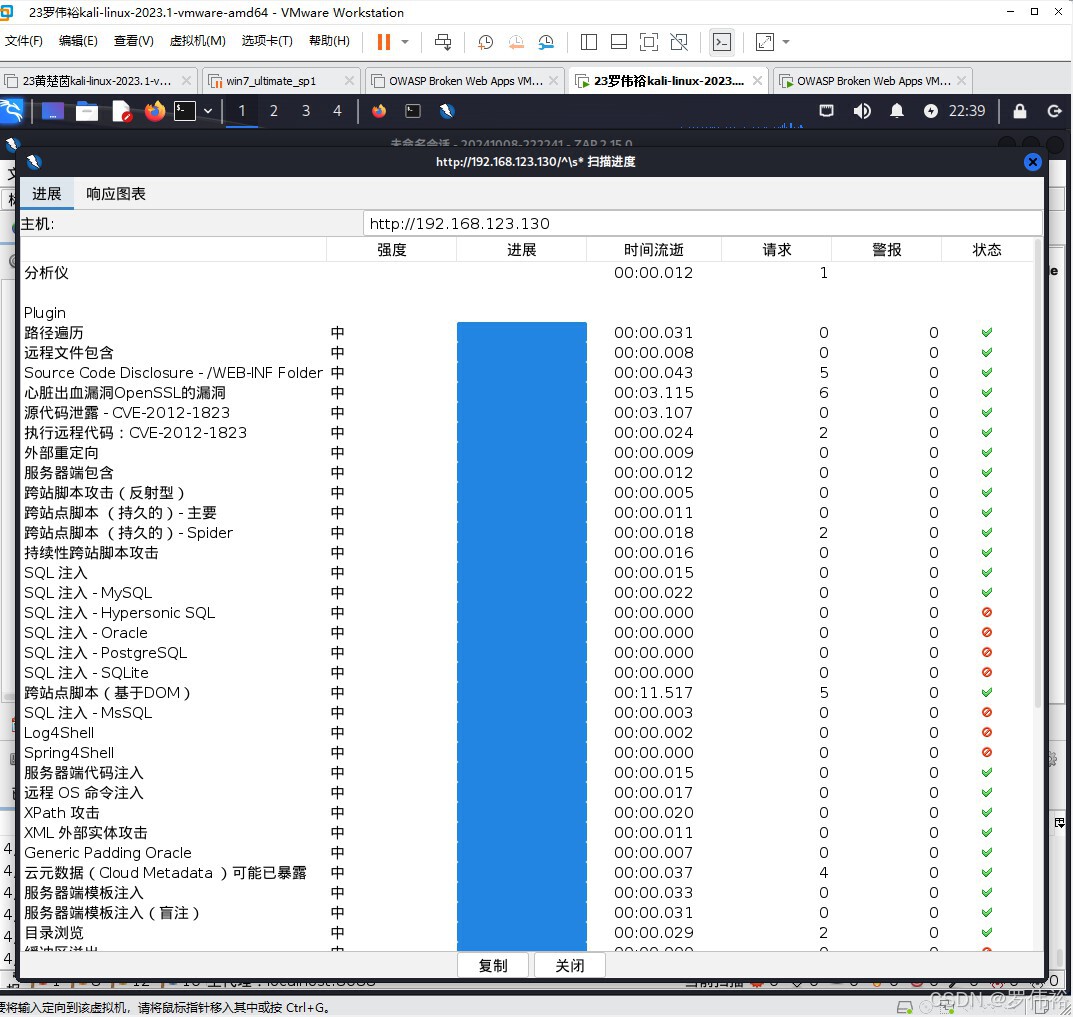Open the 文件(F) menu
The width and height of the screenshot is (1073, 1017).
pyautogui.click(x=23, y=41)
